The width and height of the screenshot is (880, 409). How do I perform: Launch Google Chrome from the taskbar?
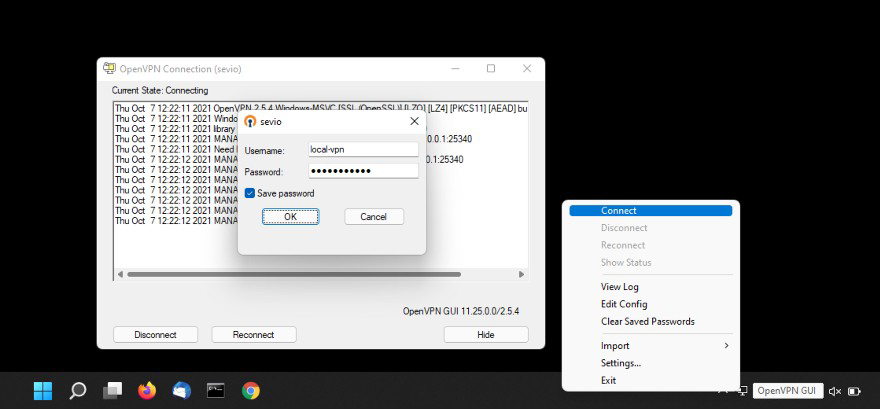tap(251, 390)
